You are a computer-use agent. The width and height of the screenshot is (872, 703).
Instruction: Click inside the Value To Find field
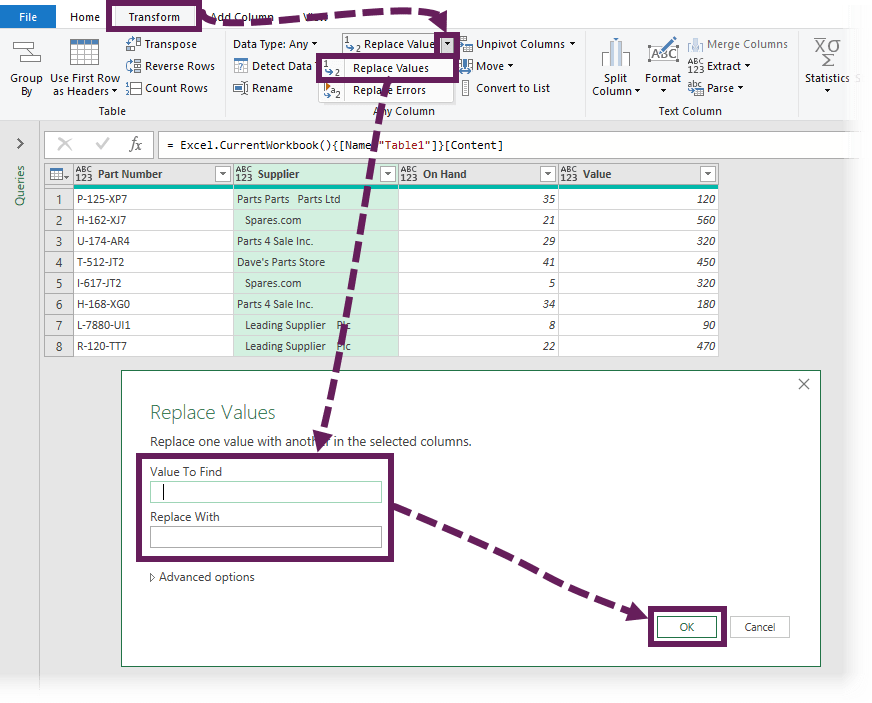265,491
